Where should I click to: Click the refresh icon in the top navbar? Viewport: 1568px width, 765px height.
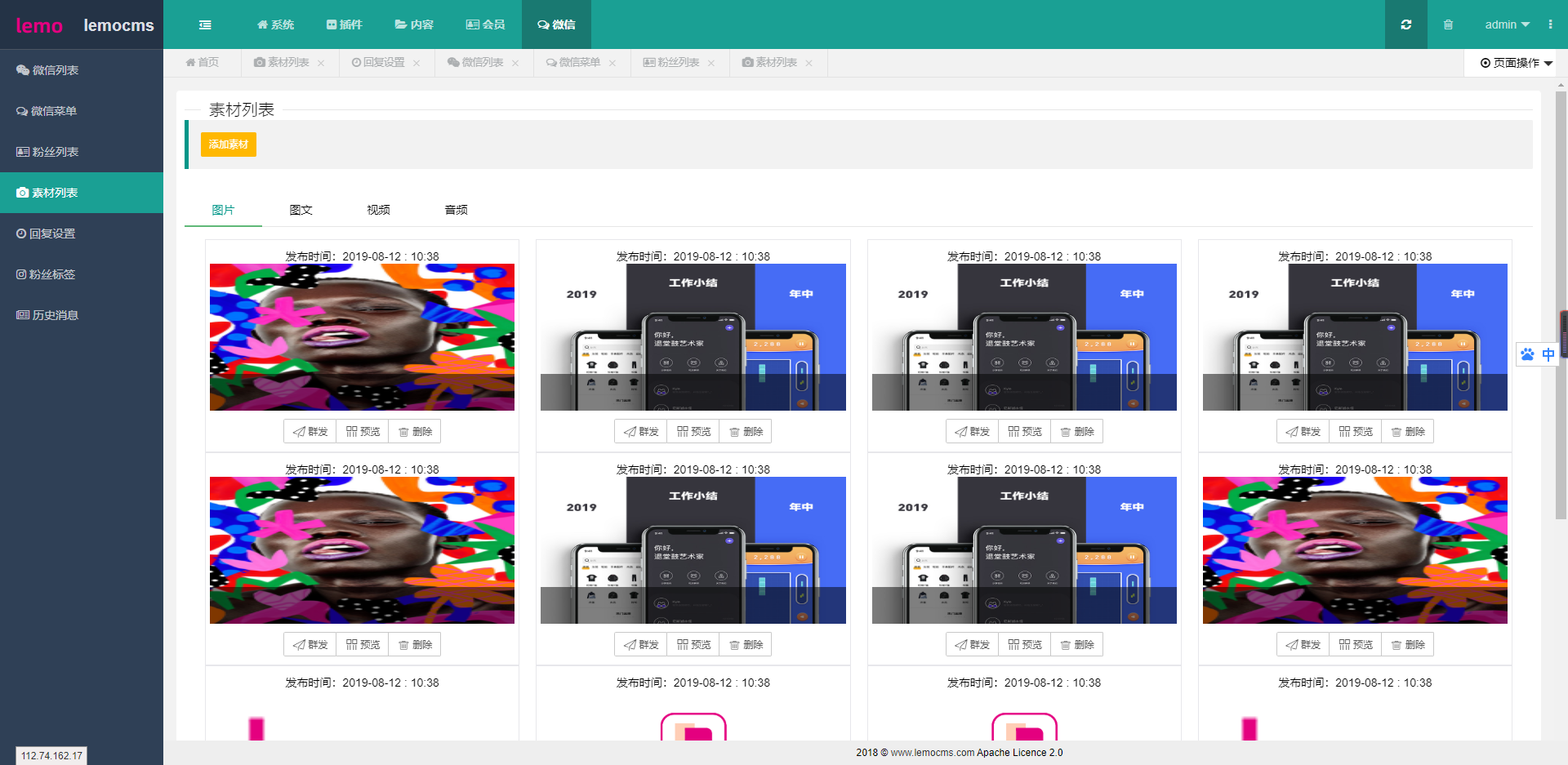[1405, 24]
